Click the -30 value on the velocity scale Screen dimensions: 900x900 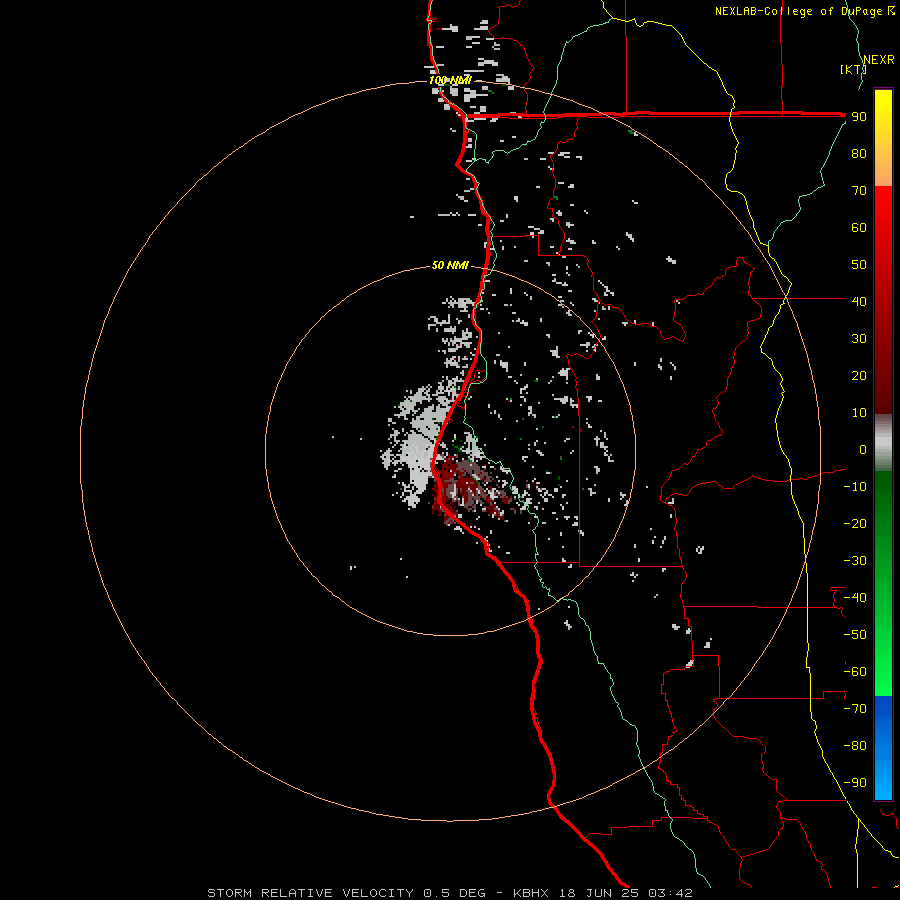855,561
